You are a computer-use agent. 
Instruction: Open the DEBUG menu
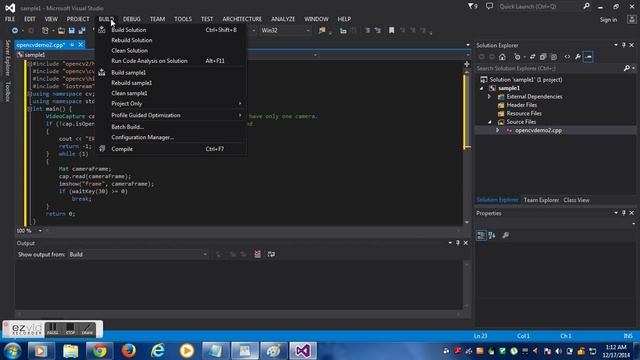[131, 19]
